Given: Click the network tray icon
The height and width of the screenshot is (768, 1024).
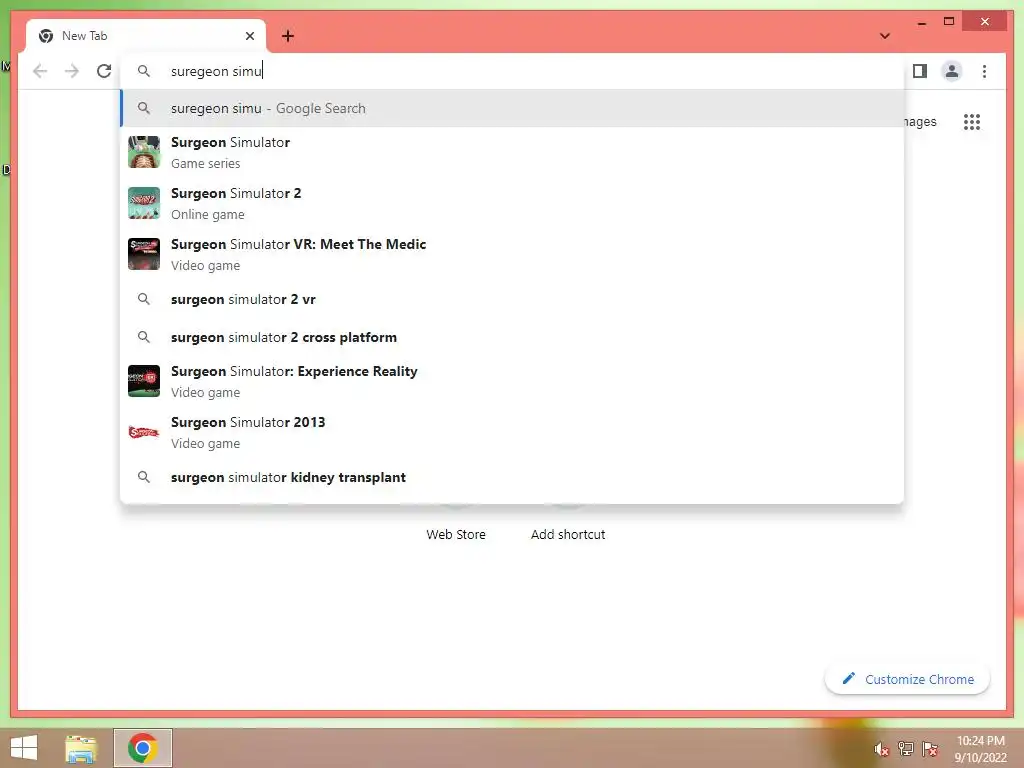Looking at the screenshot, I should (906, 749).
